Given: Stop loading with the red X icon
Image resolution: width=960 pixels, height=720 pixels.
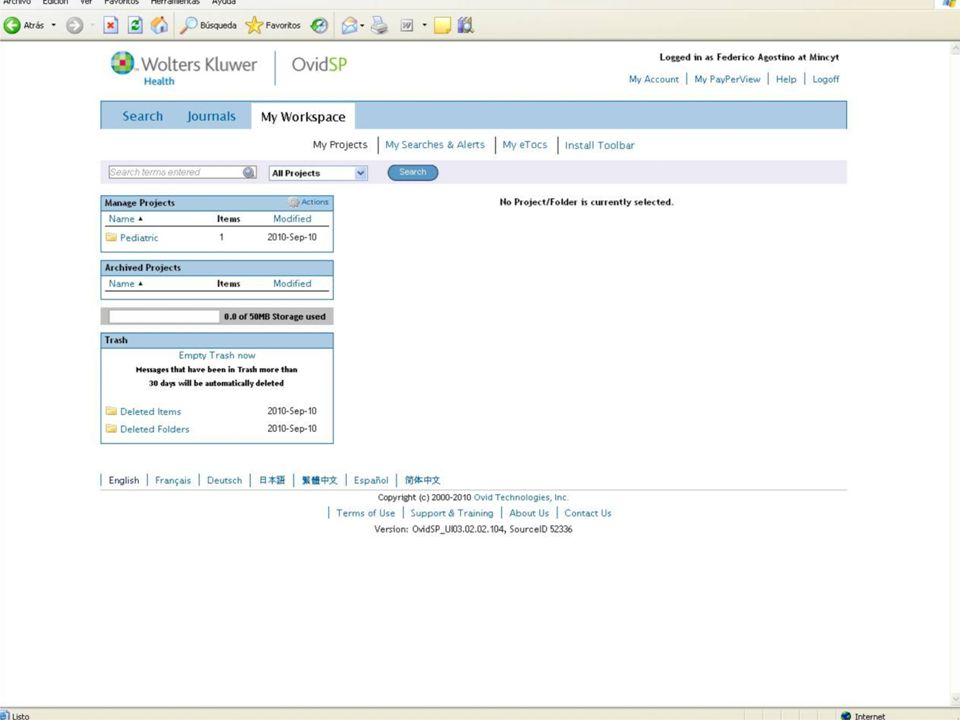Looking at the screenshot, I should pos(111,25).
